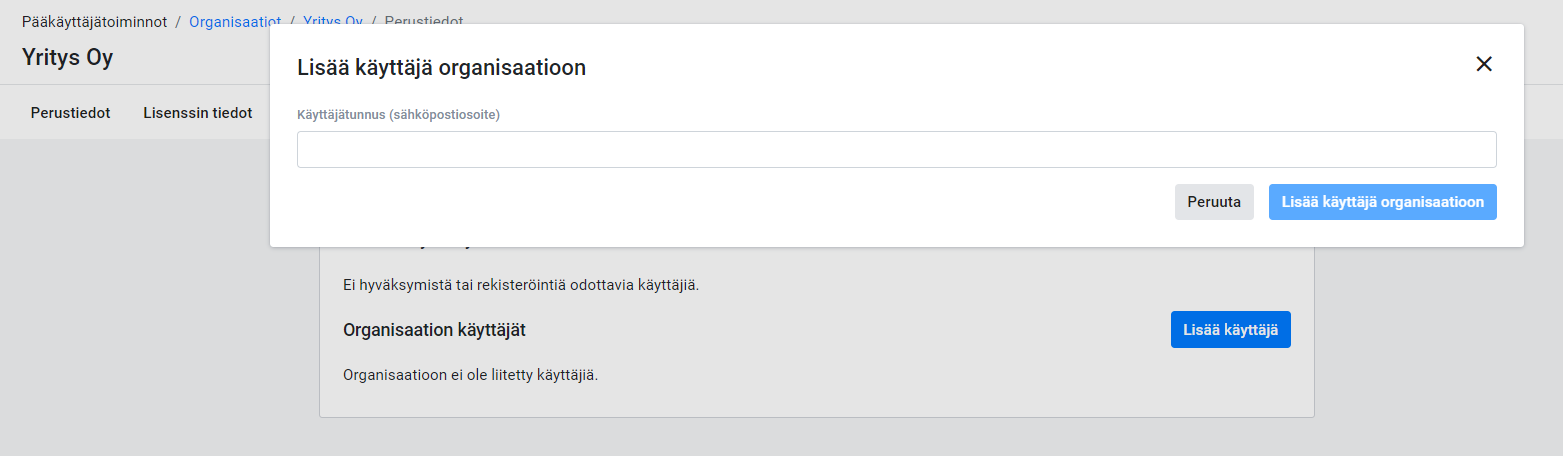Click the dialog title Lisää käyttäjä organisaatioon
This screenshot has height=456, width=1563.
(441, 68)
